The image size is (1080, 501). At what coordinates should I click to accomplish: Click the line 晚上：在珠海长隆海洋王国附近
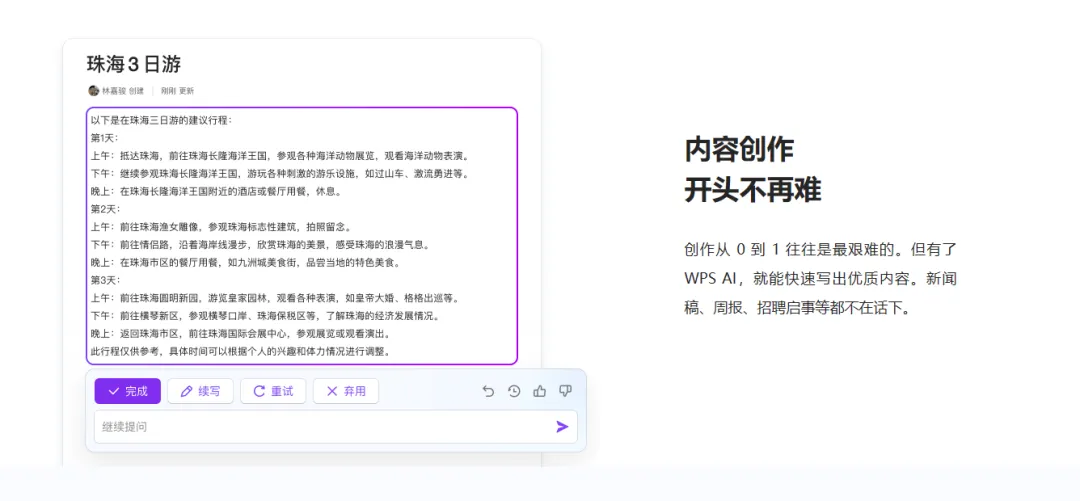pos(216,192)
